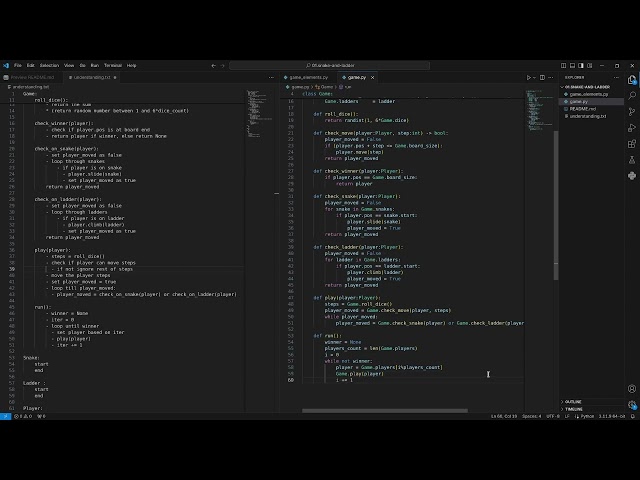This screenshot has width=640, height=480.
Task: Click the game.py breadcrumb in right editor
Action: (298, 87)
